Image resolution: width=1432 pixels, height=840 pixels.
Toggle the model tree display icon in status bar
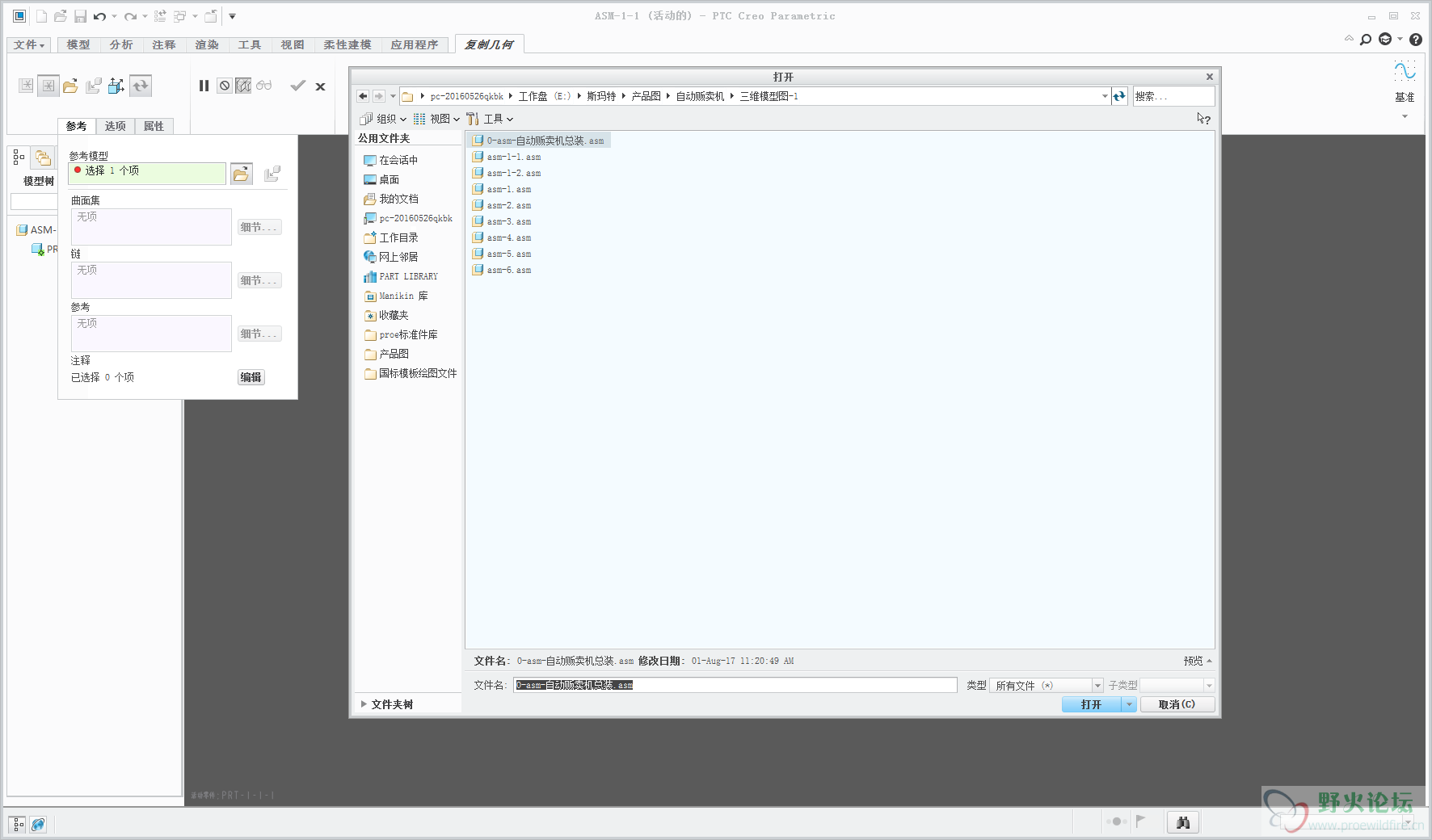pos(18,825)
